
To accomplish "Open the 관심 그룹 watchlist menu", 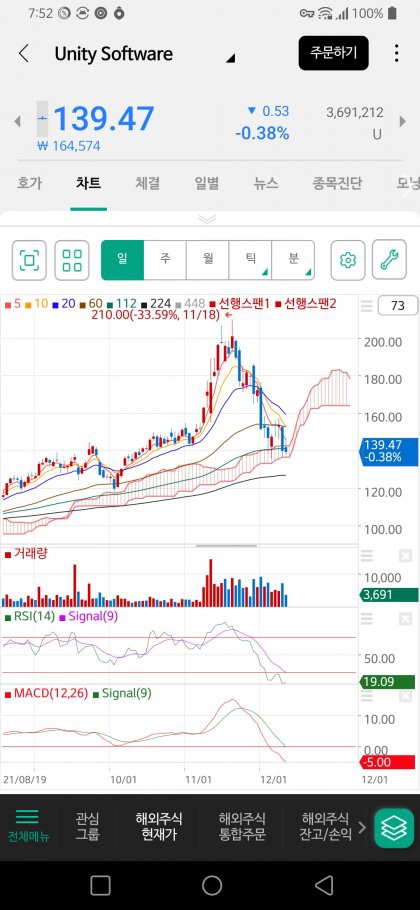I will (x=86, y=826).
